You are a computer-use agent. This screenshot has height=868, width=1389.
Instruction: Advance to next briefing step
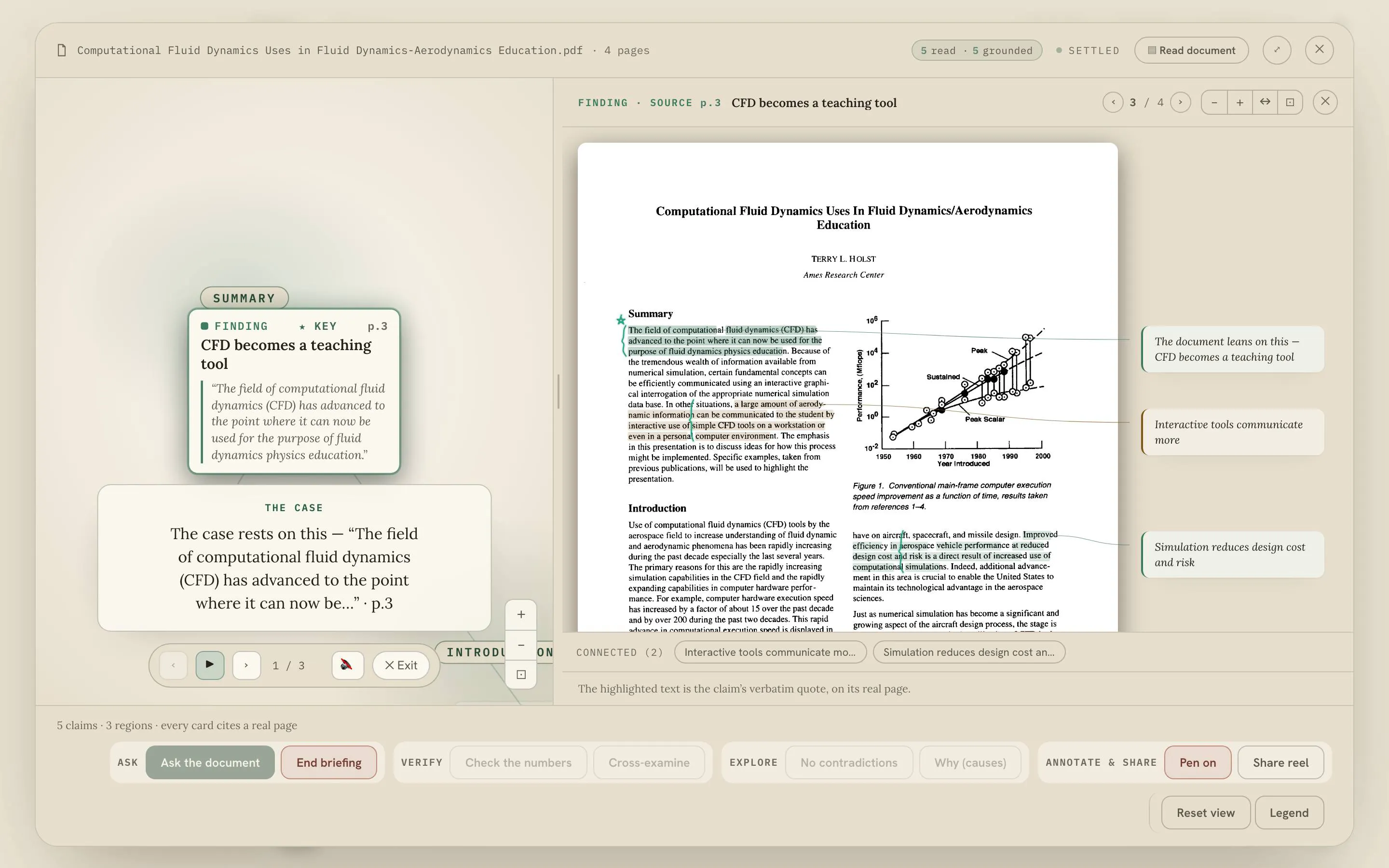[246, 665]
